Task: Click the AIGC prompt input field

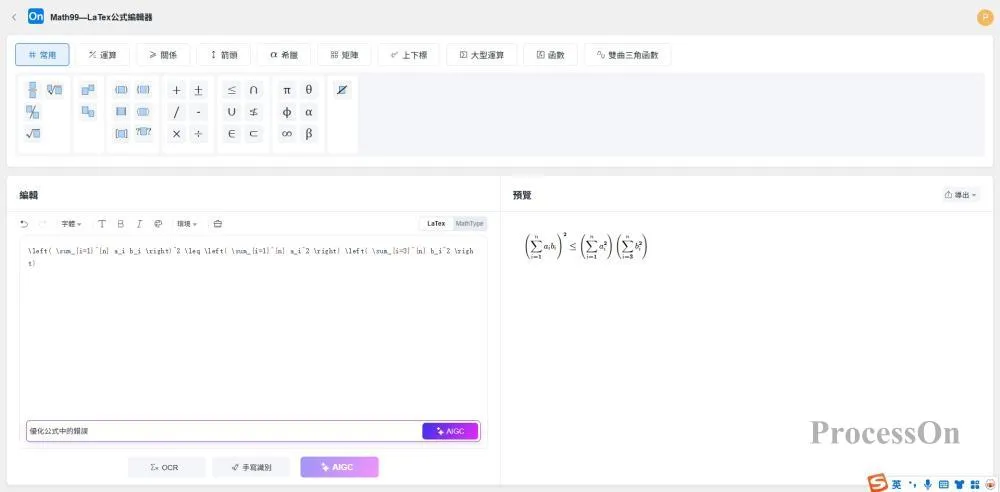Action: (x=222, y=431)
